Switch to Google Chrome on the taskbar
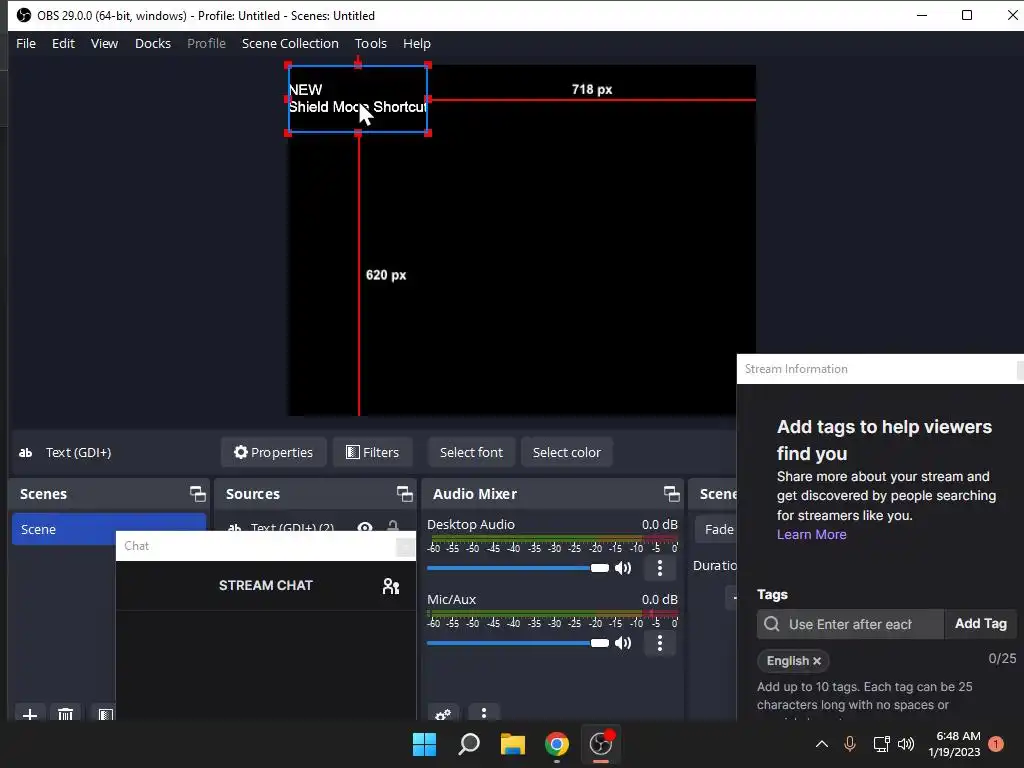1024x768 pixels. click(557, 744)
